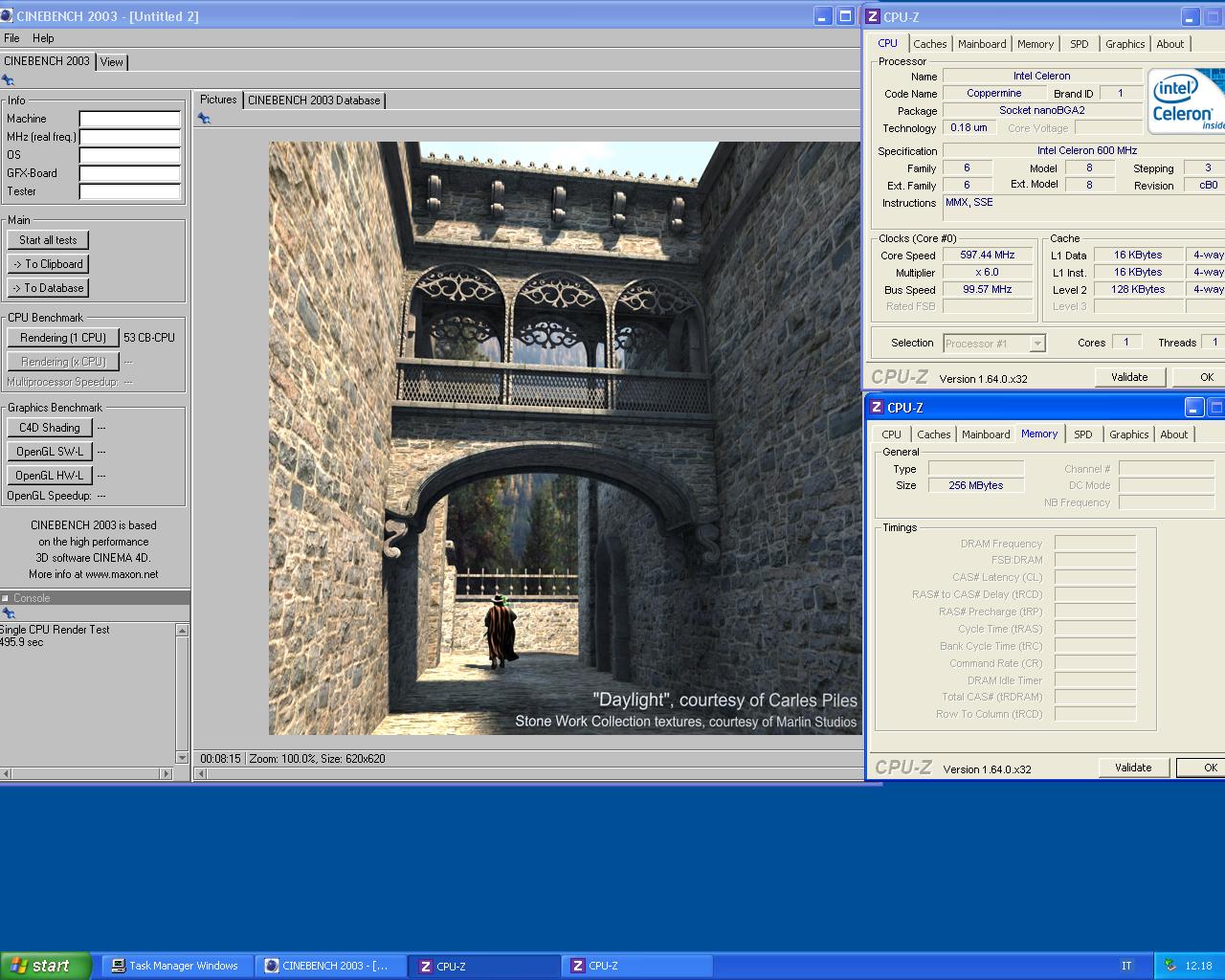Toggle the Console panel collapse square
Viewport: 1225px width, 980px height.
[5, 598]
